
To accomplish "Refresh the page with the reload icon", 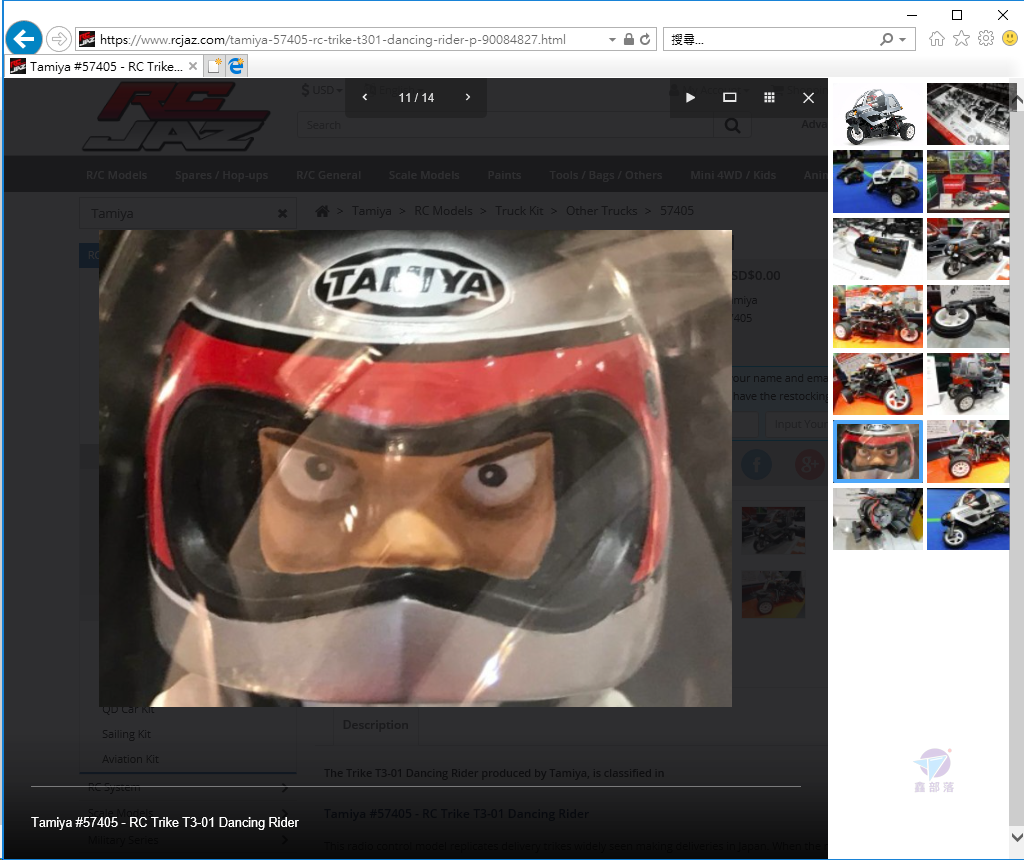I will coord(645,39).
